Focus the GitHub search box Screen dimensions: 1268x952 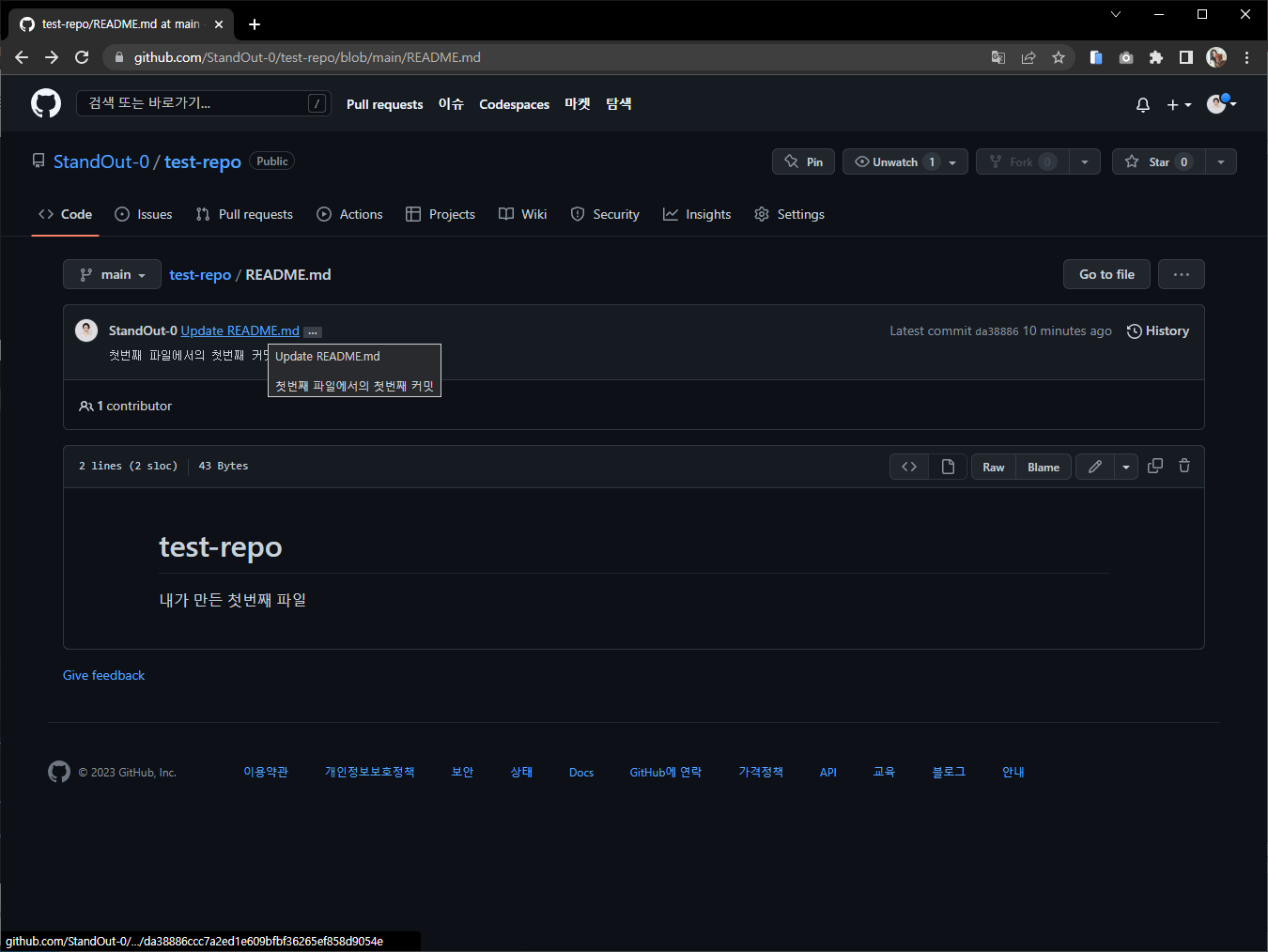pyautogui.click(x=203, y=103)
